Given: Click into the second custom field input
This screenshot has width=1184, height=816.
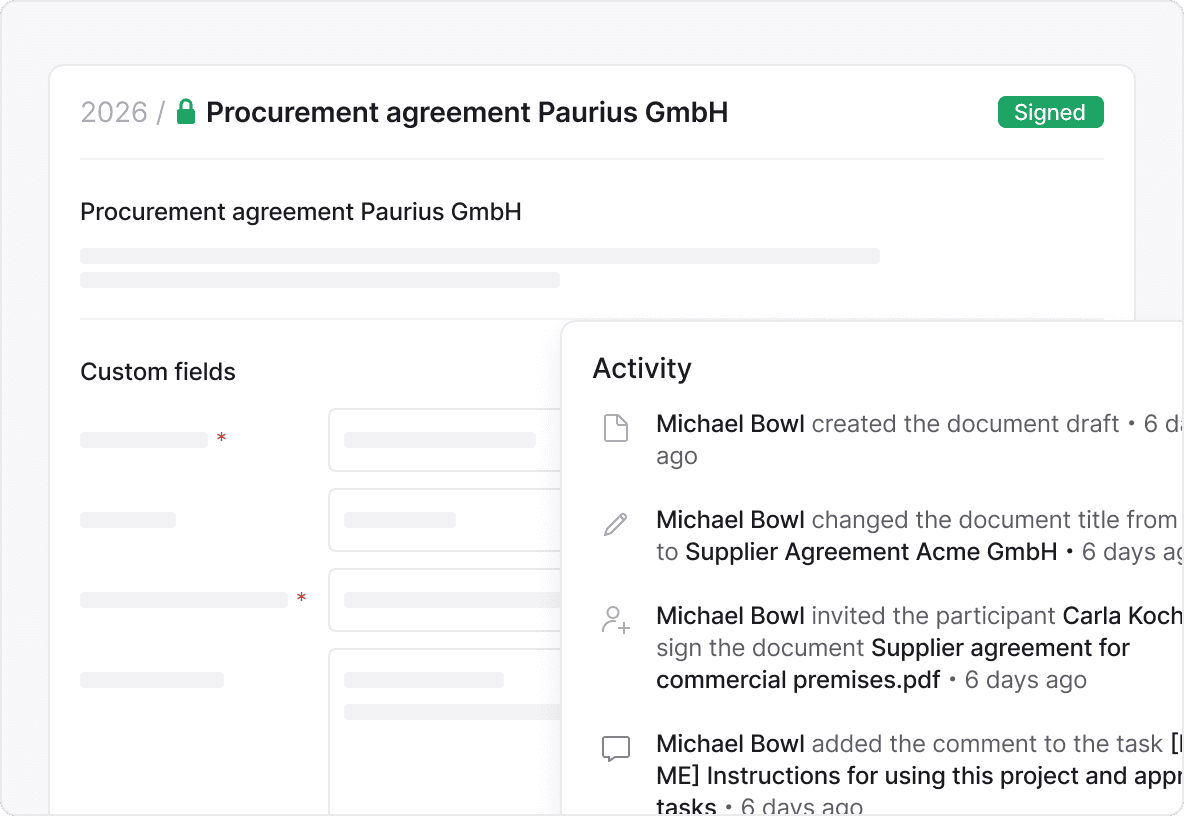Looking at the screenshot, I should tap(444, 520).
